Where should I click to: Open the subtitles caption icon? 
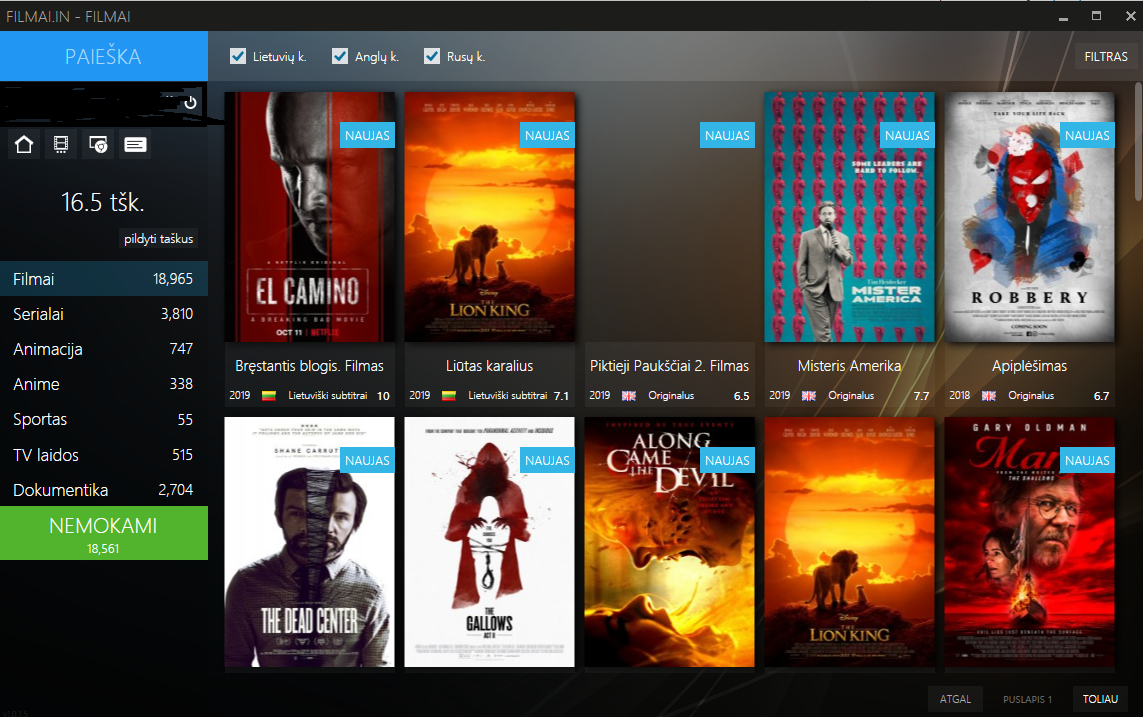pyautogui.click(x=135, y=144)
